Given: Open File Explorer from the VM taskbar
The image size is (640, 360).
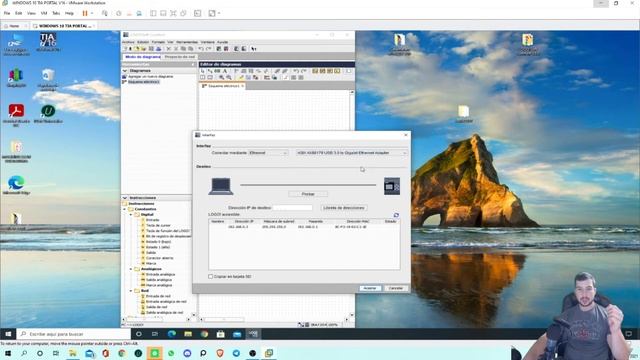Looking at the screenshot, I should [x=188, y=334].
